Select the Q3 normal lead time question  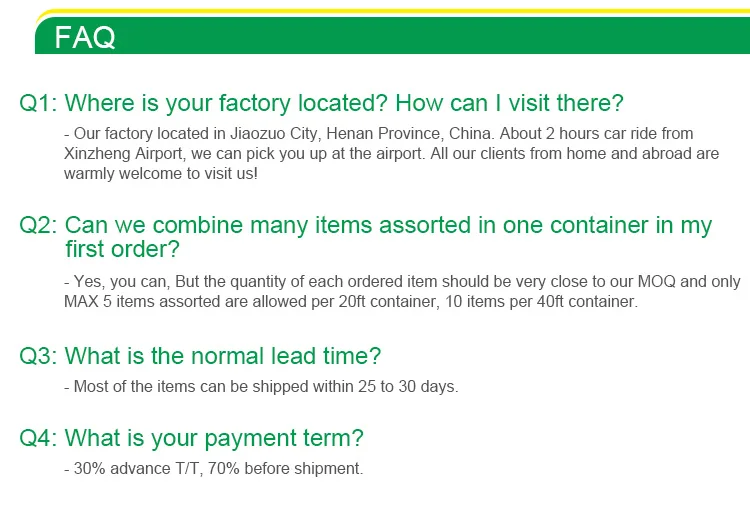[x=200, y=356]
